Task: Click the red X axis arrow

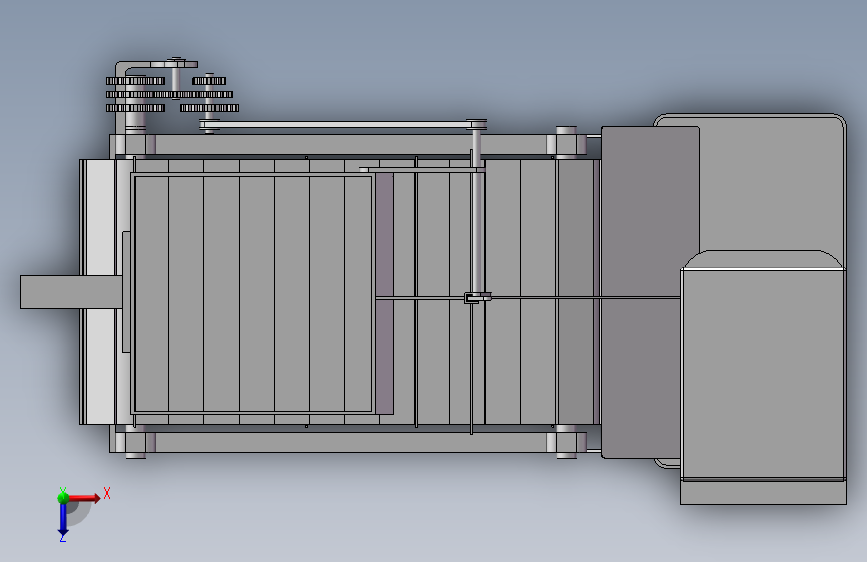Action: pos(84,498)
